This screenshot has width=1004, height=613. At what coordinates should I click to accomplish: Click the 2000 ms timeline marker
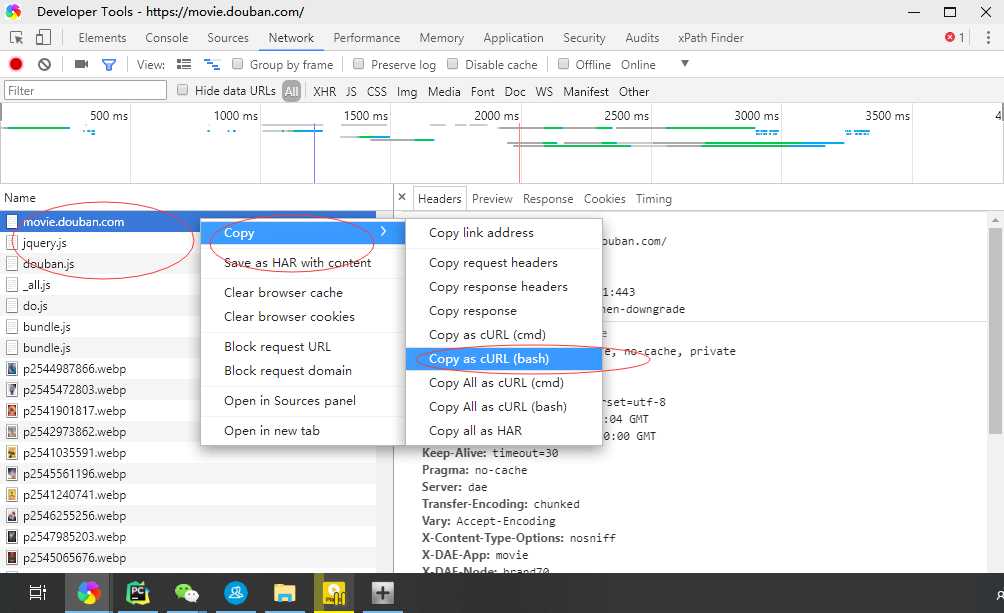click(x=496, y=115)
